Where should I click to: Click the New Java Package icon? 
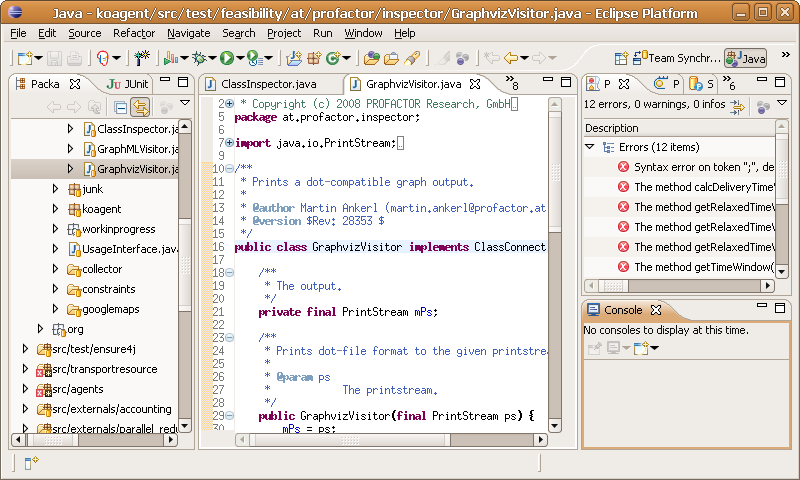coord(314,58)
